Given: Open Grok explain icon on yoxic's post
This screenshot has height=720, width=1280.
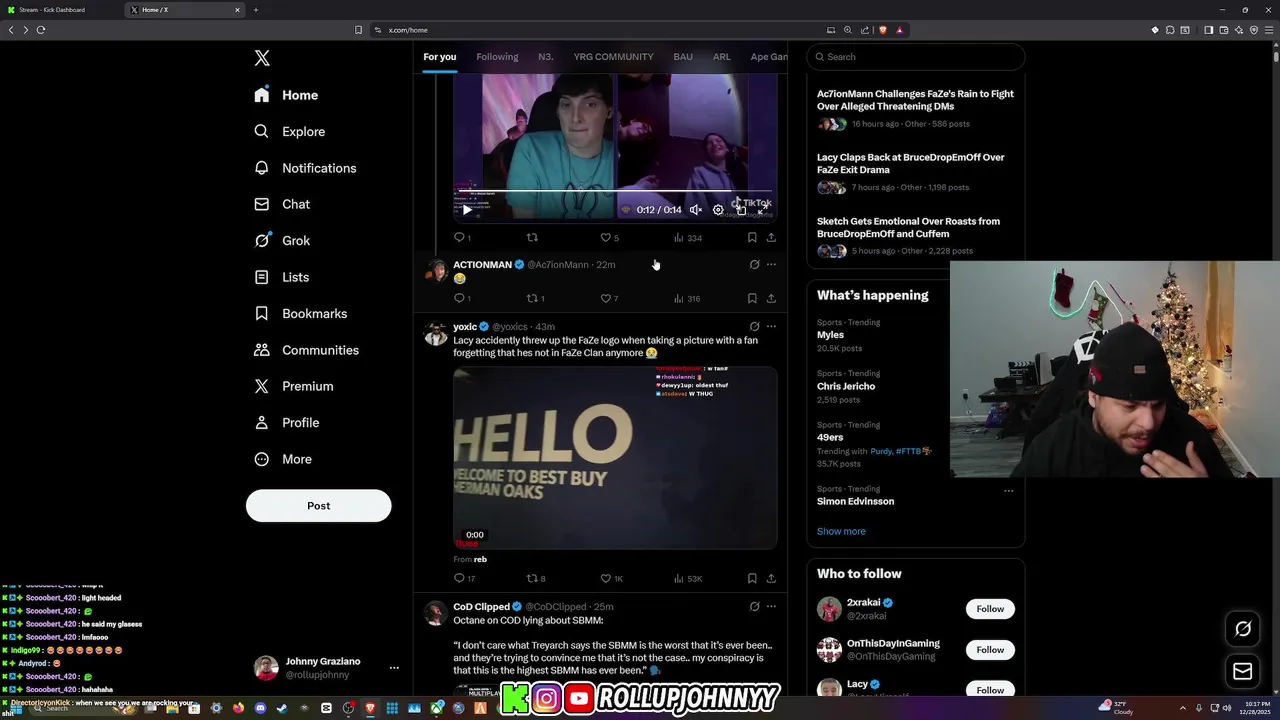Looking at the screenshot, I should coord(754,326).
